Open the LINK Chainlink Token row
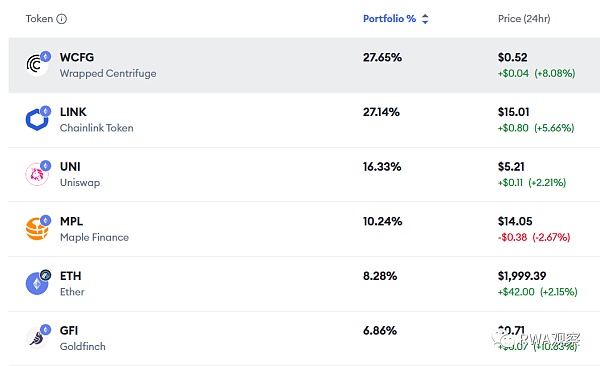Viewport: 600px width, 366px height. tap(304, 120)
